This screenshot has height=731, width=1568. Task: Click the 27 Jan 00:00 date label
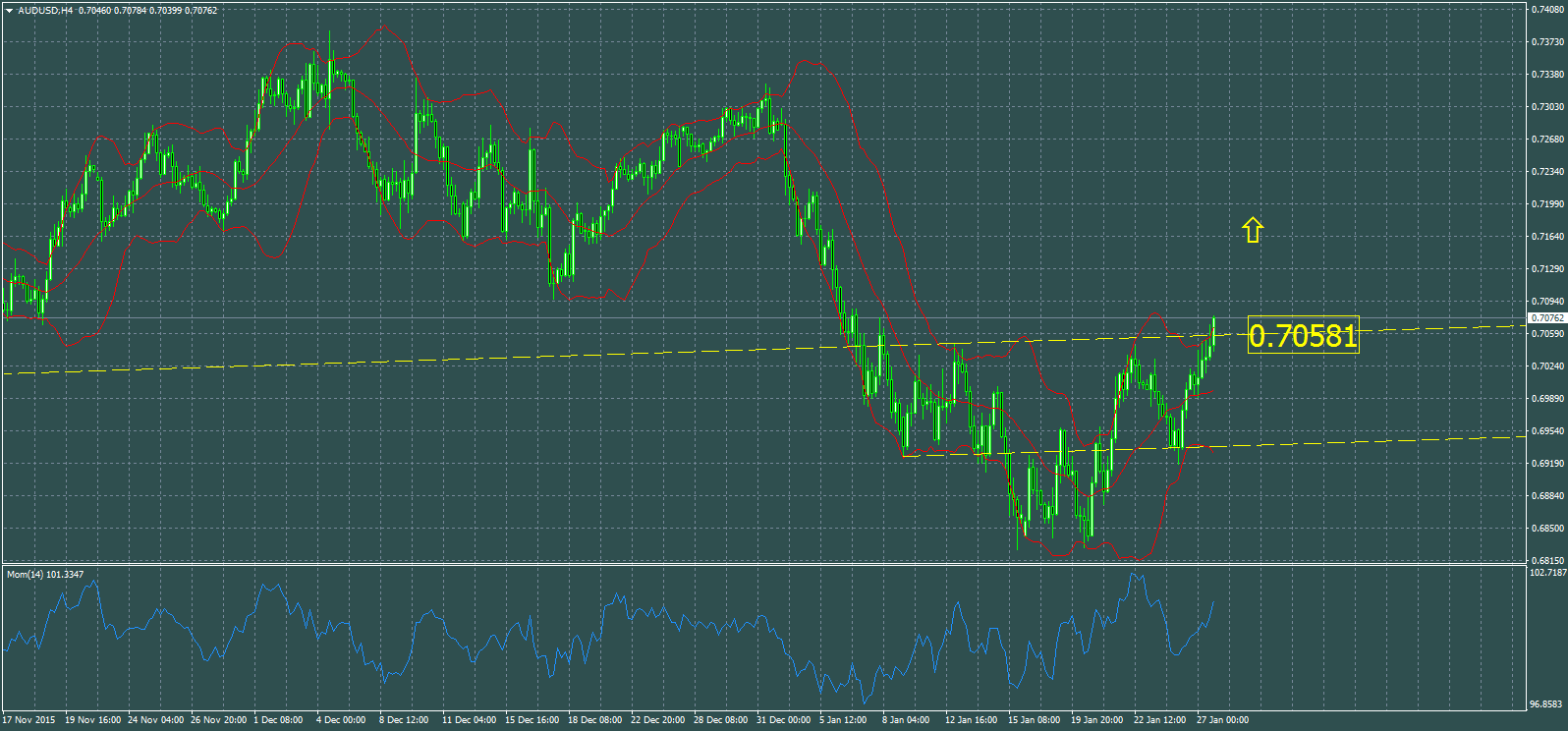pyautogui.click(x=1222, y=720)
